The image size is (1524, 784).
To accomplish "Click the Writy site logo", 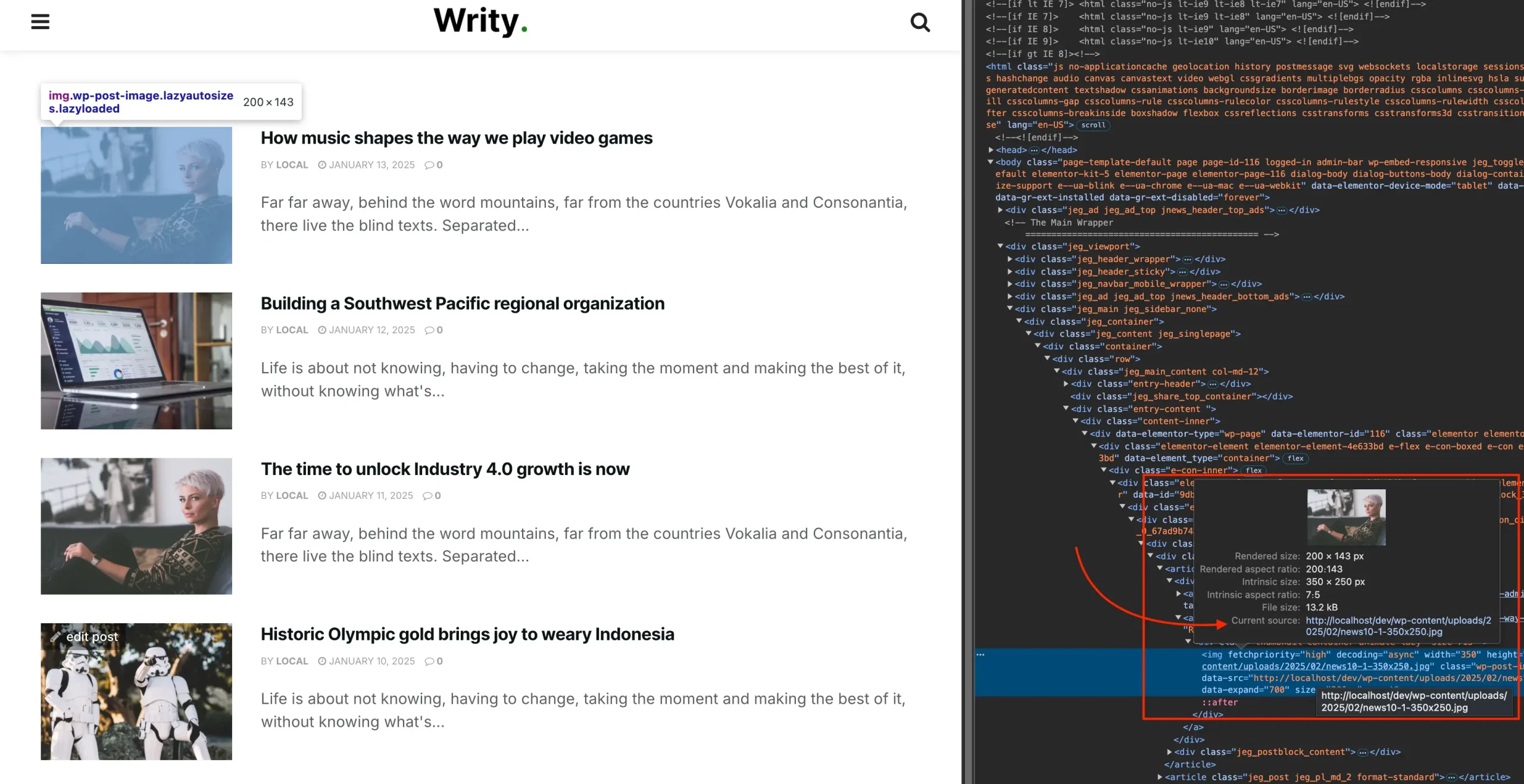I will (480, 21).
